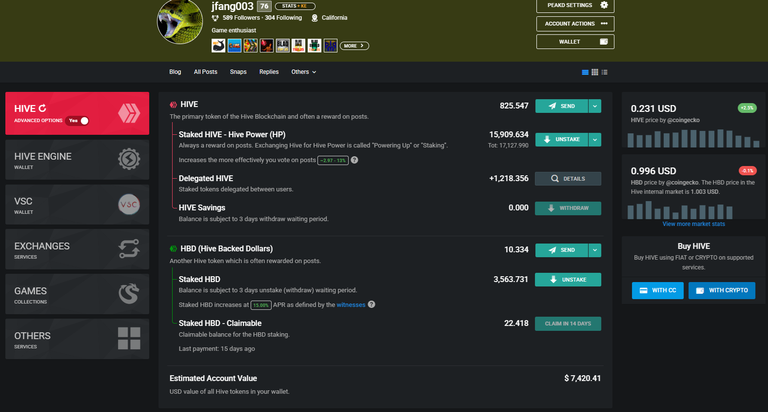Expand the Others dropdown menu
The image size is (768, 412).
(x=304, y=72)
